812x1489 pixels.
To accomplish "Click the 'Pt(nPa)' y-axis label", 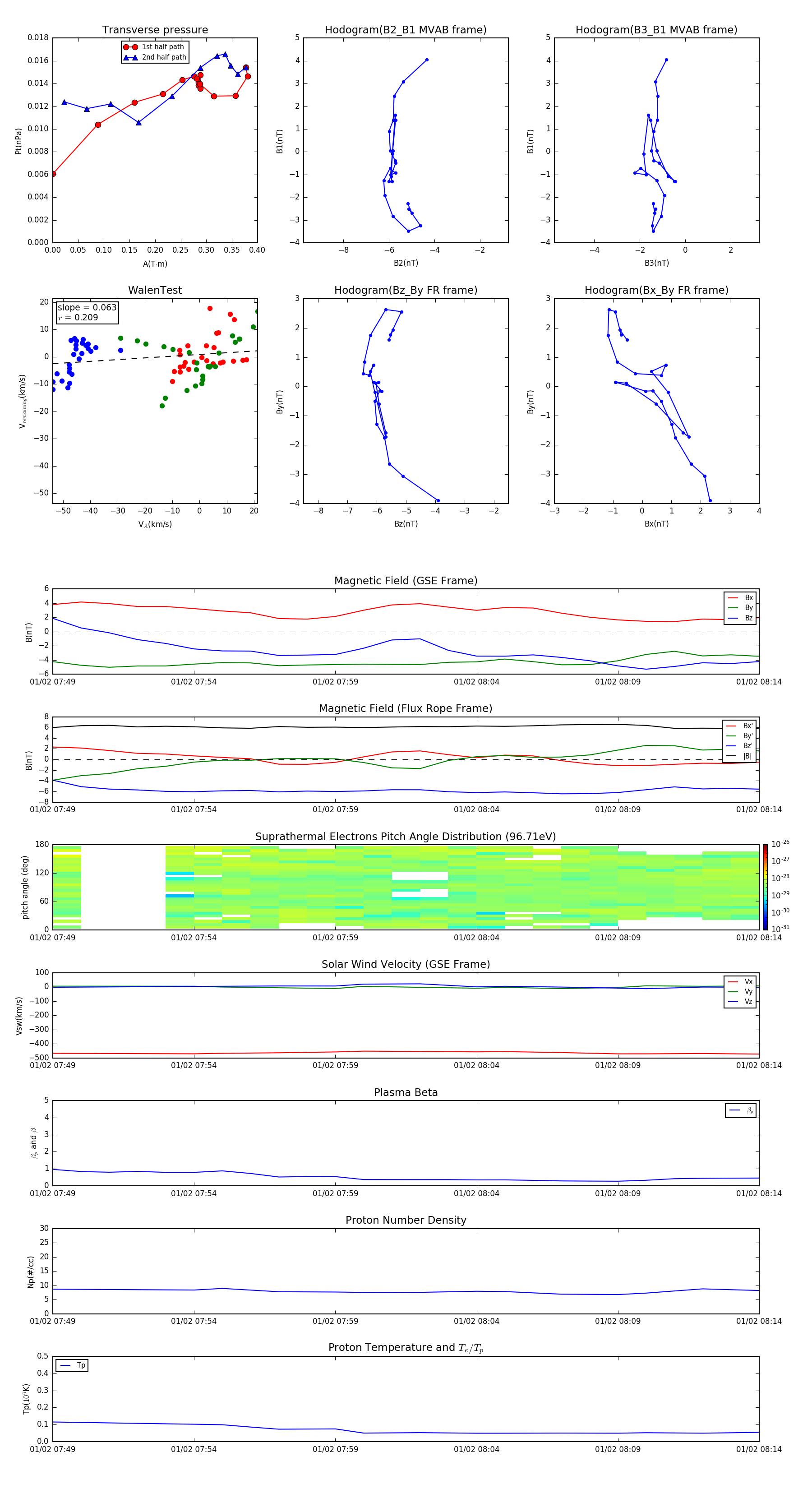I will click(18, 141).
